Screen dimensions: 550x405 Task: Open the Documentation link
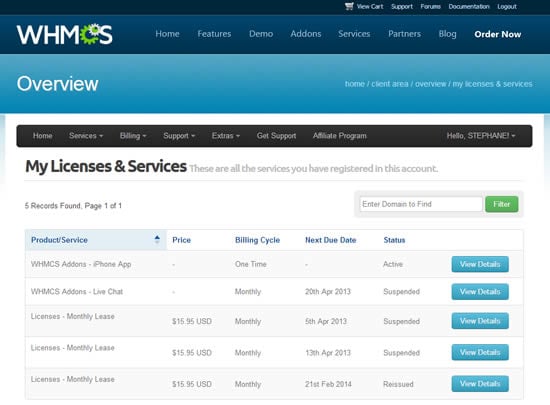tap(469, 6)
